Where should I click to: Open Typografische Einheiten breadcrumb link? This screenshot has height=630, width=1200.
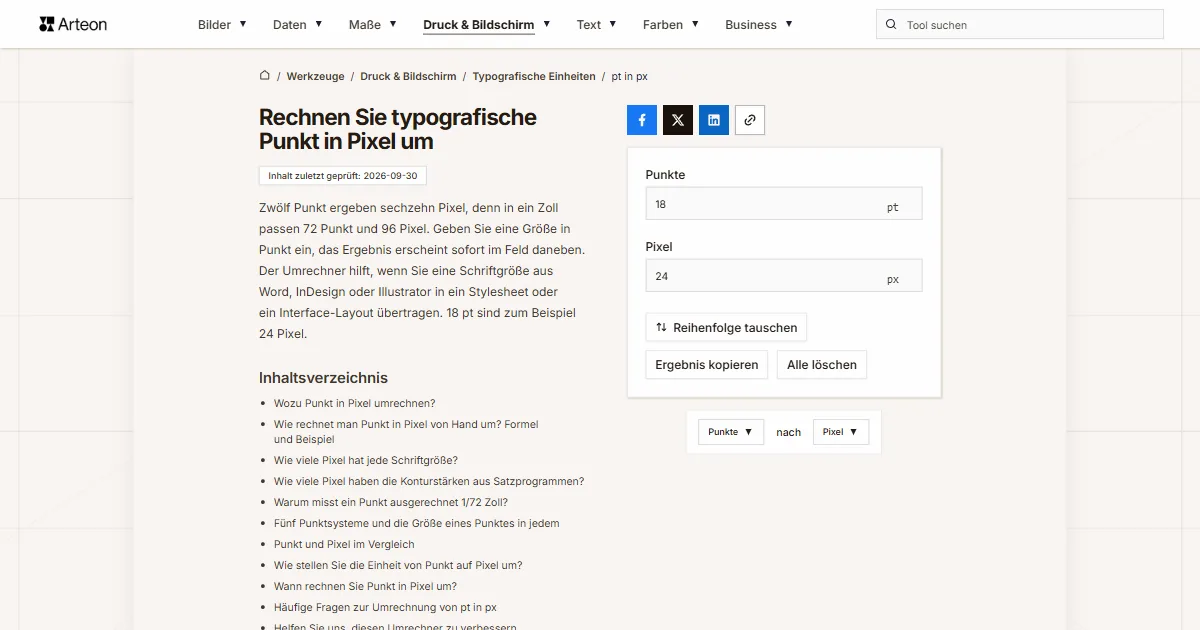tap(534, 76)
